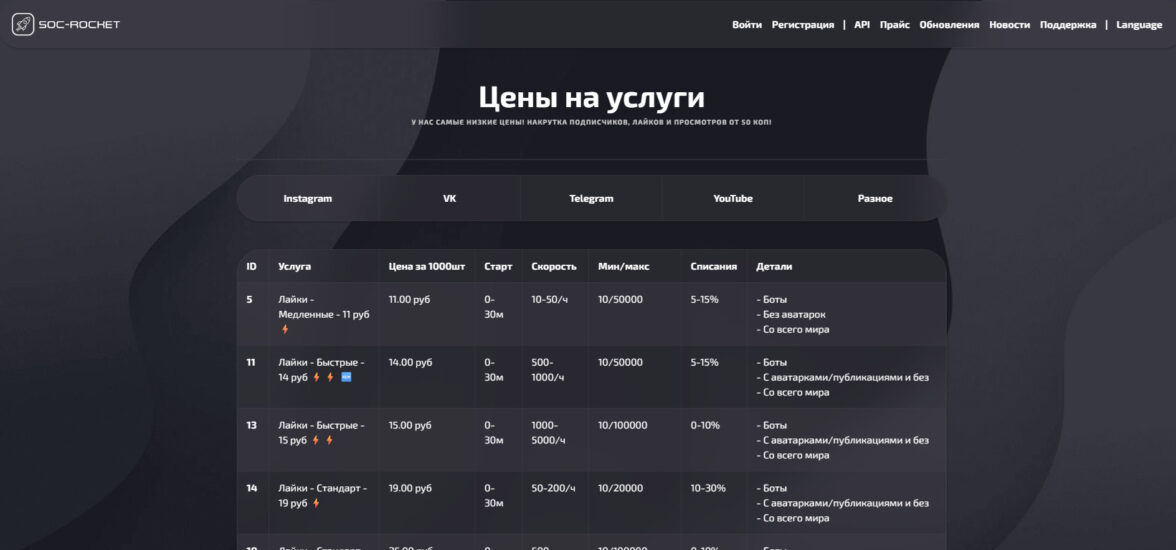
Task: Click min/max value 10/100000 in row 13
Action: click(x=622, y=425)
